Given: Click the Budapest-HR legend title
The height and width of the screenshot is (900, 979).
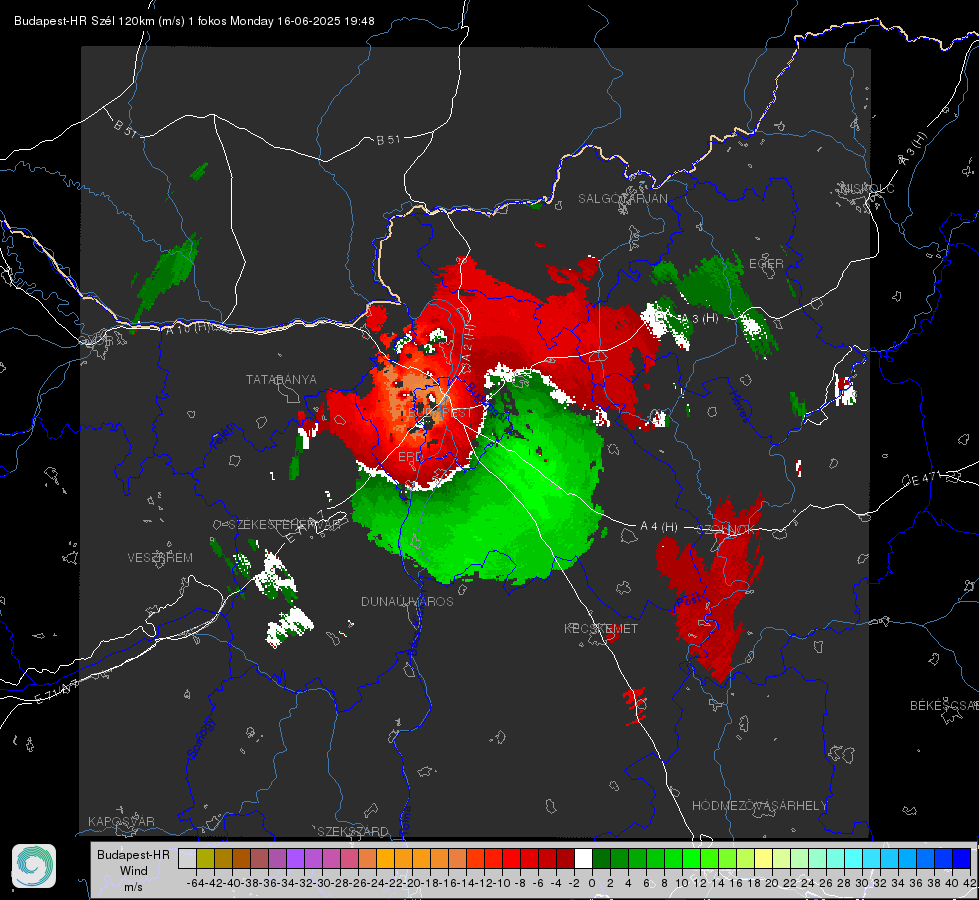Looking at the screenshot, I should (133, 854).
